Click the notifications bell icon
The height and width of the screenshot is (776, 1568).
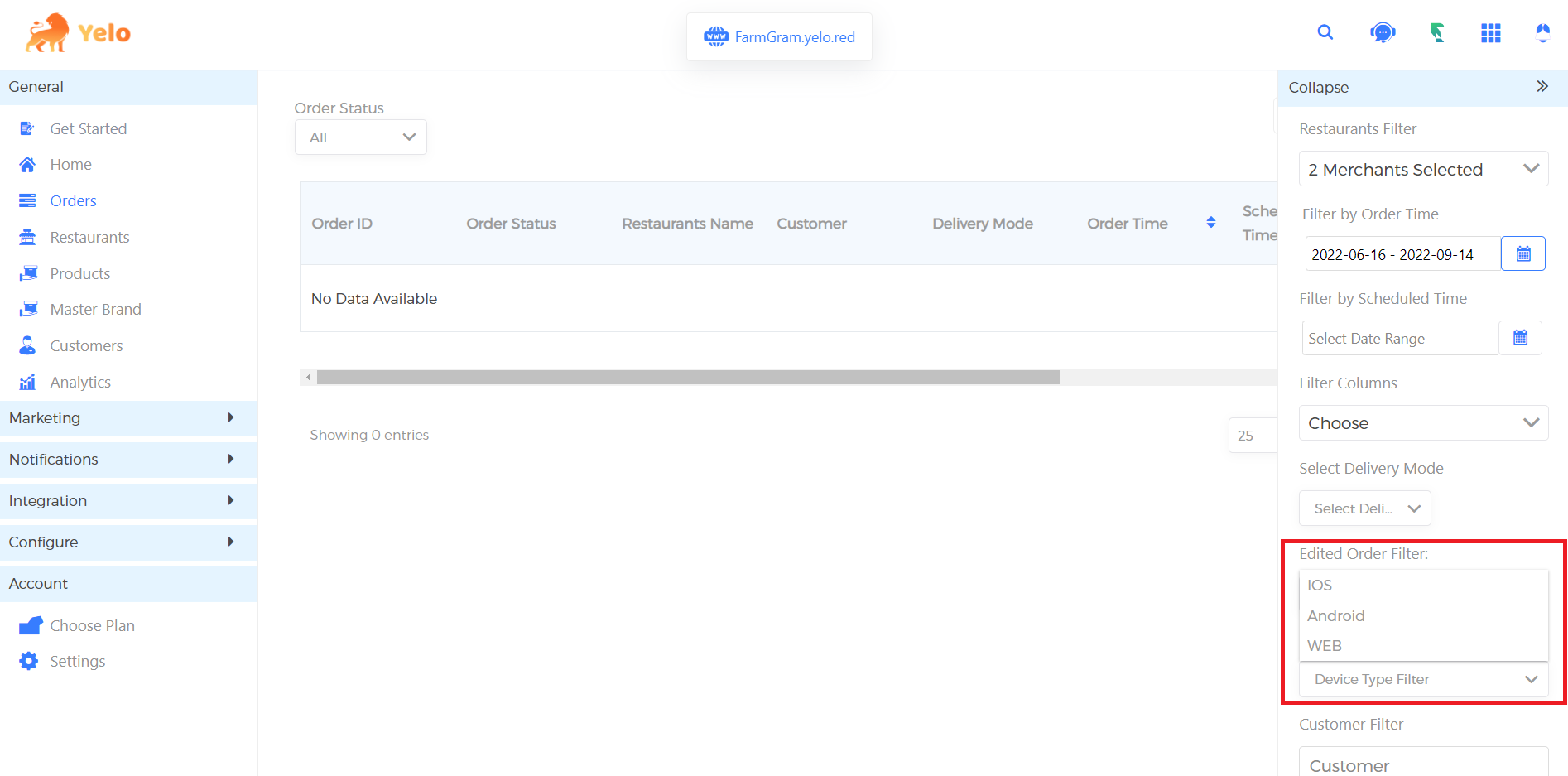(1542, 32)
